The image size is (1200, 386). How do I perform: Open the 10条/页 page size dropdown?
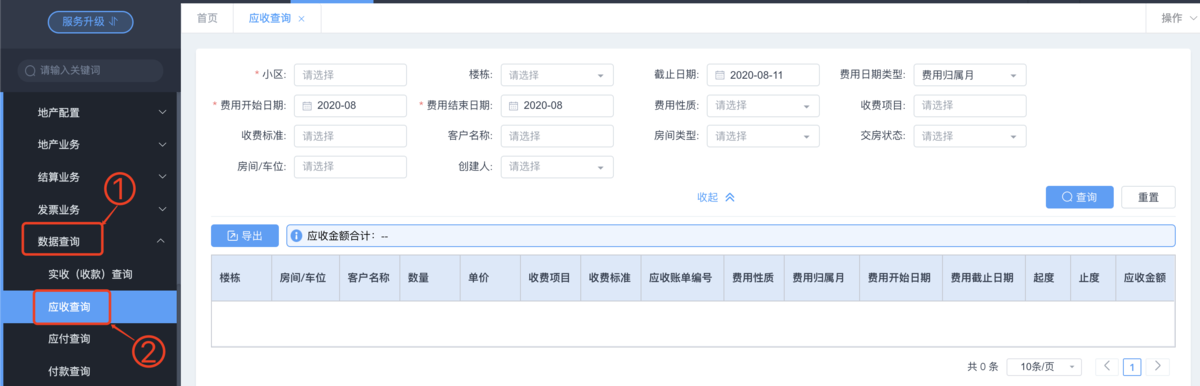pyautogui.click(x=1044, y=367)
